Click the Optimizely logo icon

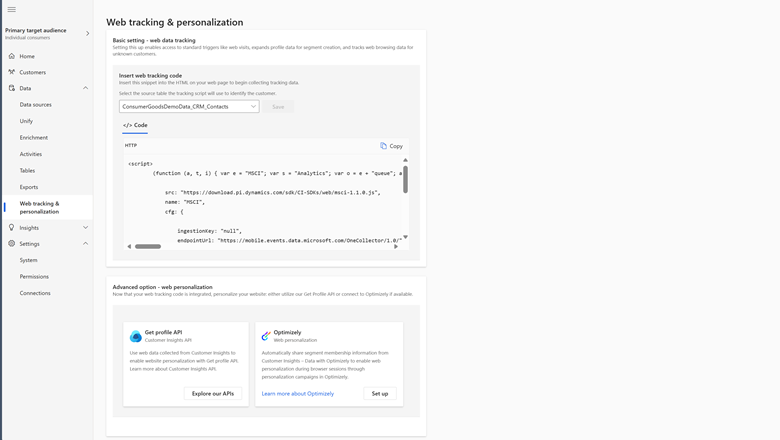click(x=266, y=336)
